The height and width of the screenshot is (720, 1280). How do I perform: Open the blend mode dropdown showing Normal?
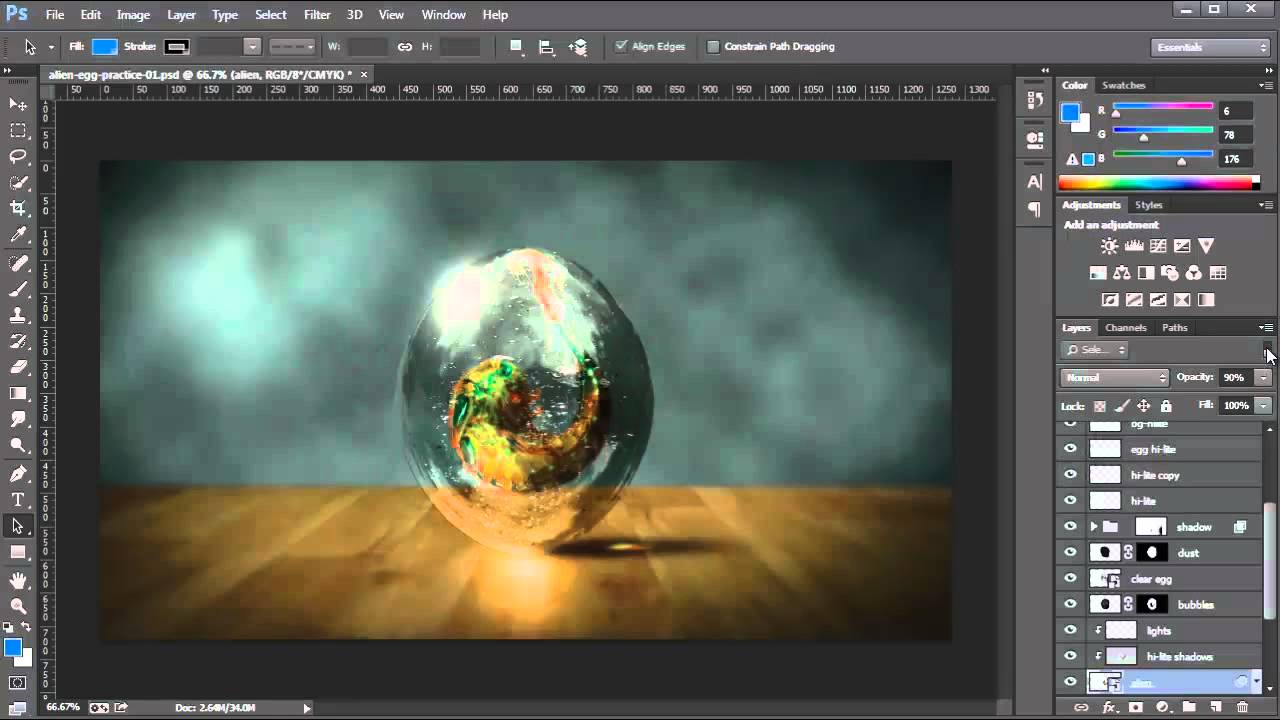point(1113,377)
